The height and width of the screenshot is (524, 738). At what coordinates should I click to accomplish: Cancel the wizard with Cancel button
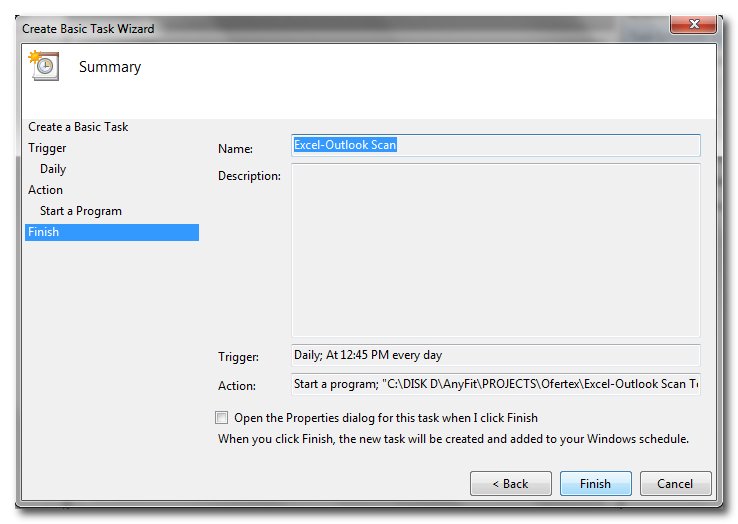click(675, 484)
